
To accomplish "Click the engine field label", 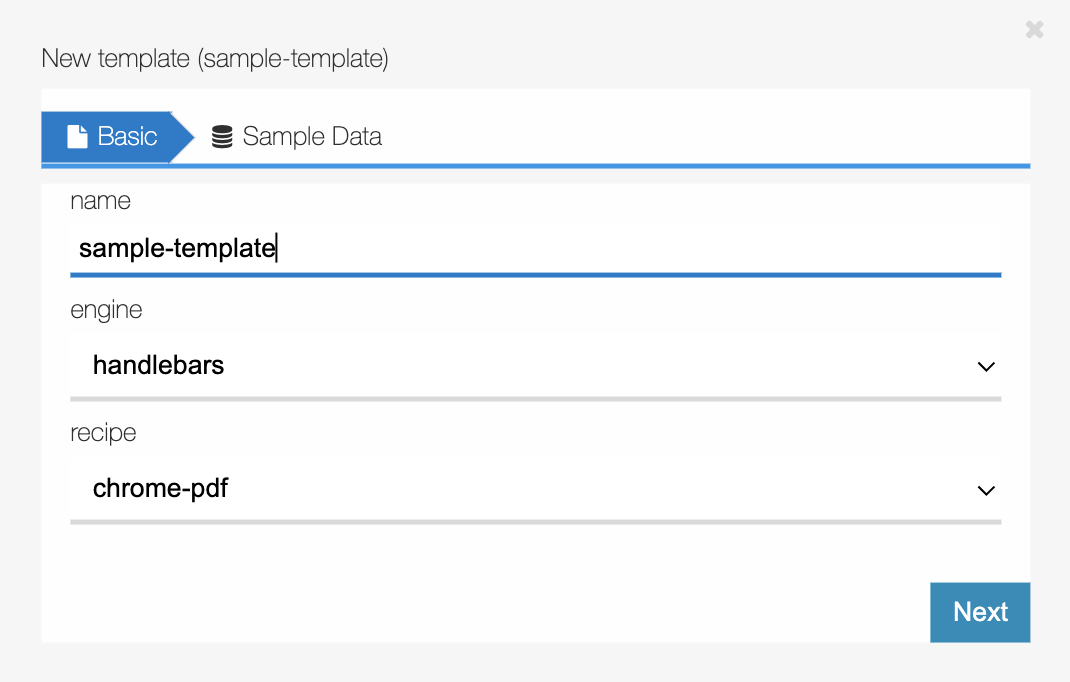I will pos(106,310).
